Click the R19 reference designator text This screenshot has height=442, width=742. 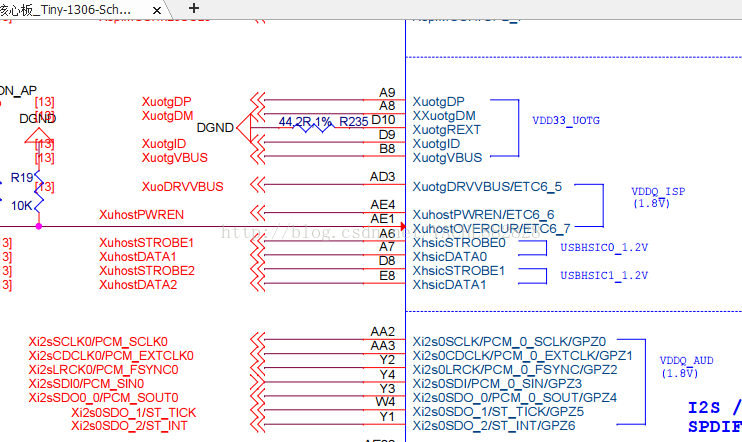tap(22, 178)
